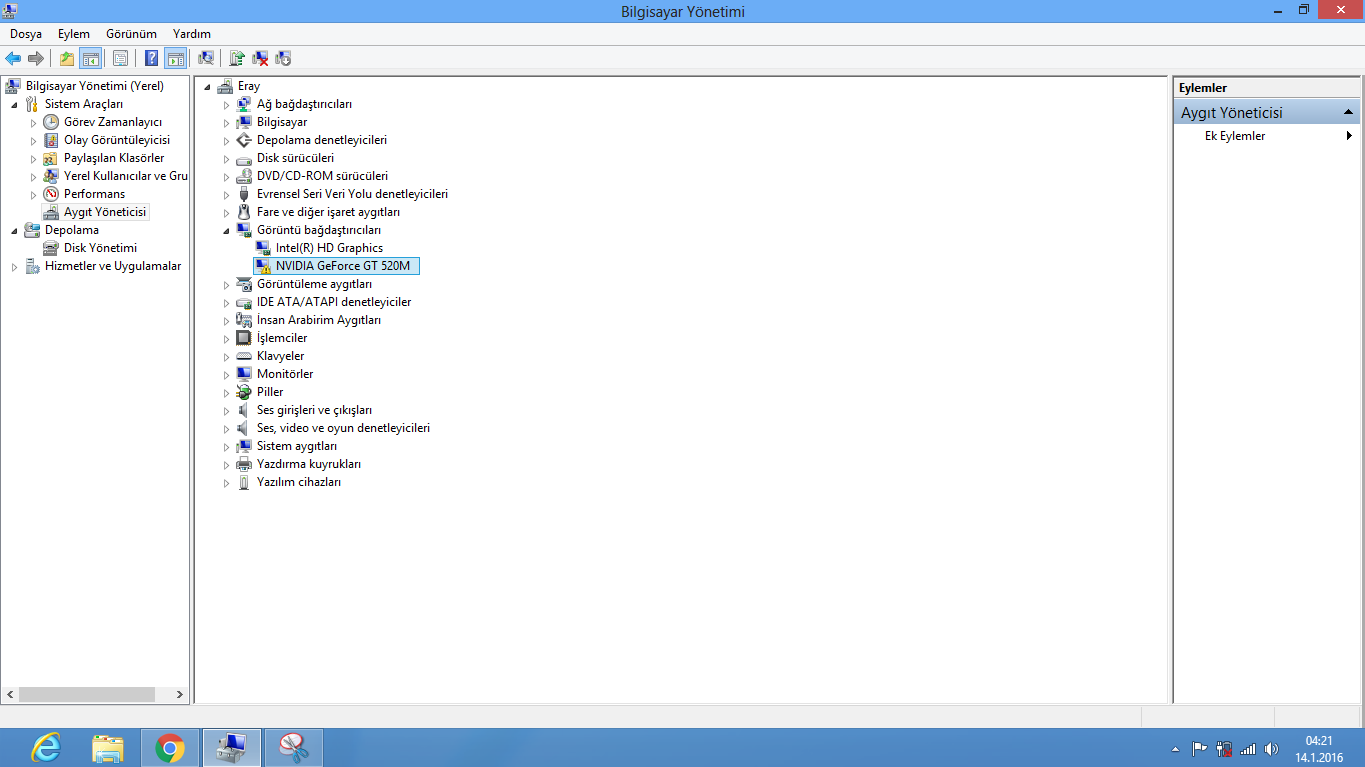Viewport: 1365px width, 767px height.
Task: Click the volume speaker tray icon
Action: [1271, 749]
